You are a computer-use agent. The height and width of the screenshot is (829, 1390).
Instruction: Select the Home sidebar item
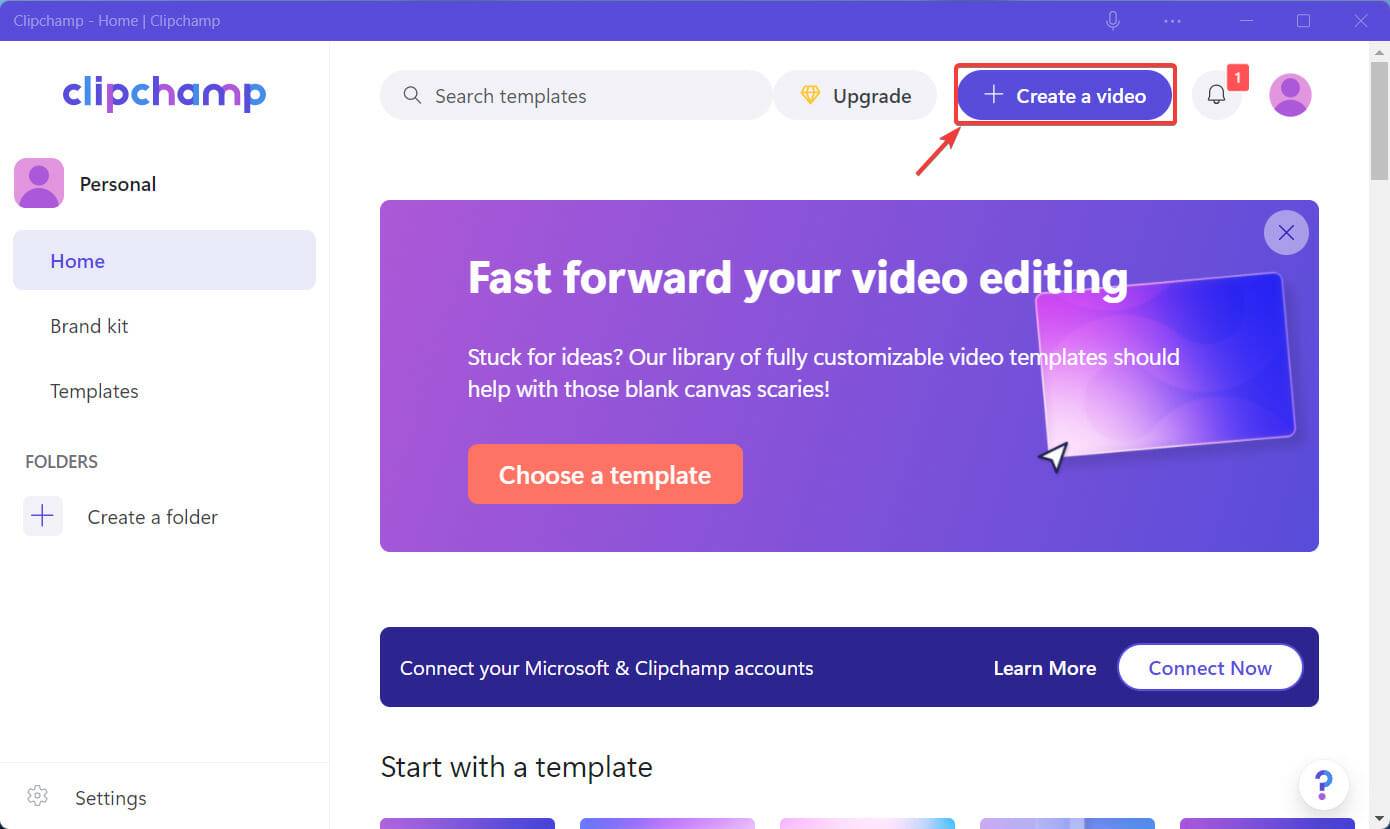coord(77,260)
